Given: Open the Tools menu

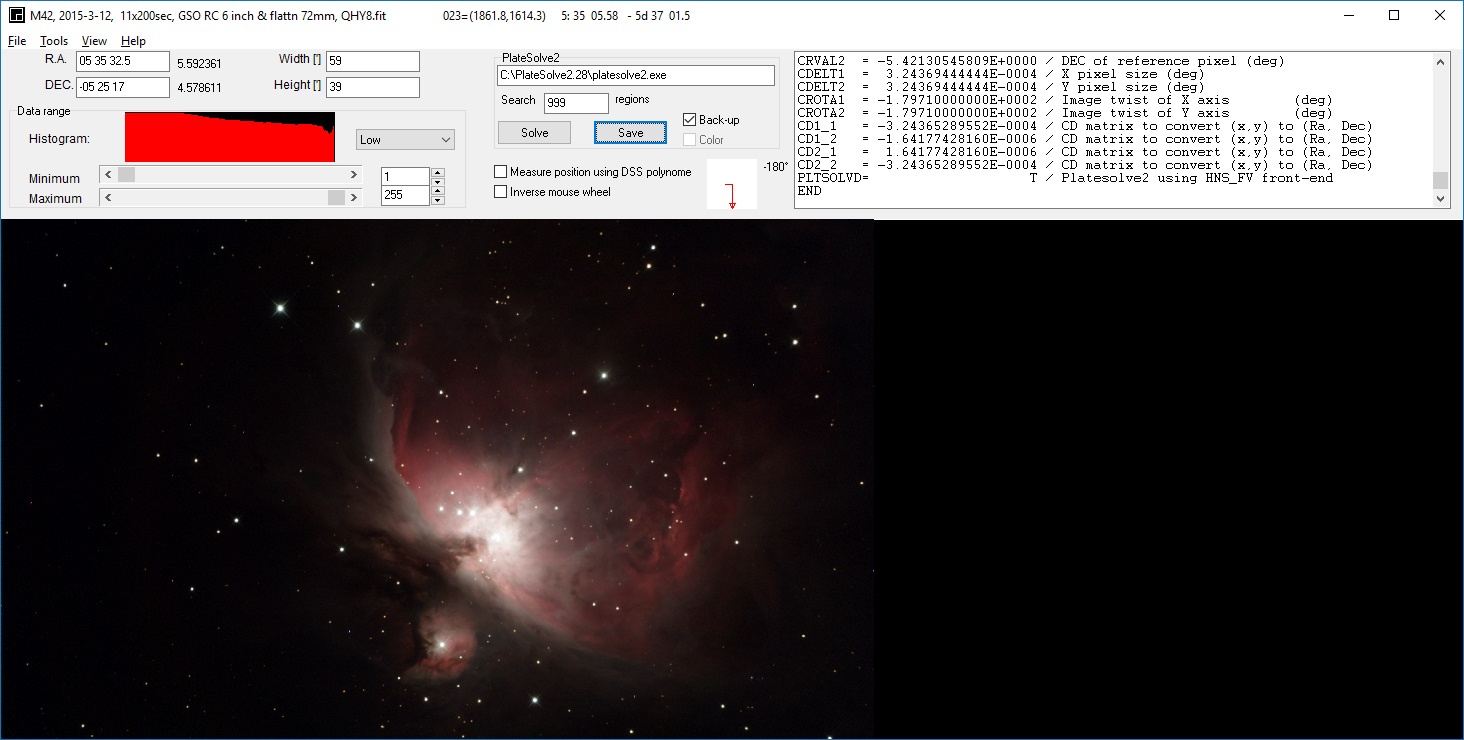Looking at the screenshot, I should [54, 41].
